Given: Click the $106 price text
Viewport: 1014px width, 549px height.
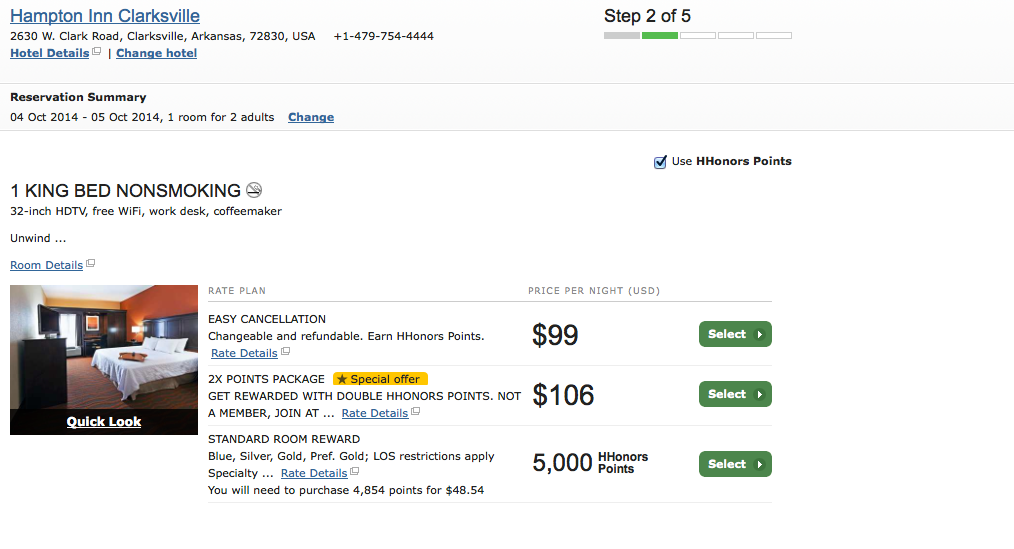Looking at the screenshot, I should pyautogui.click(x=563, y=395).
